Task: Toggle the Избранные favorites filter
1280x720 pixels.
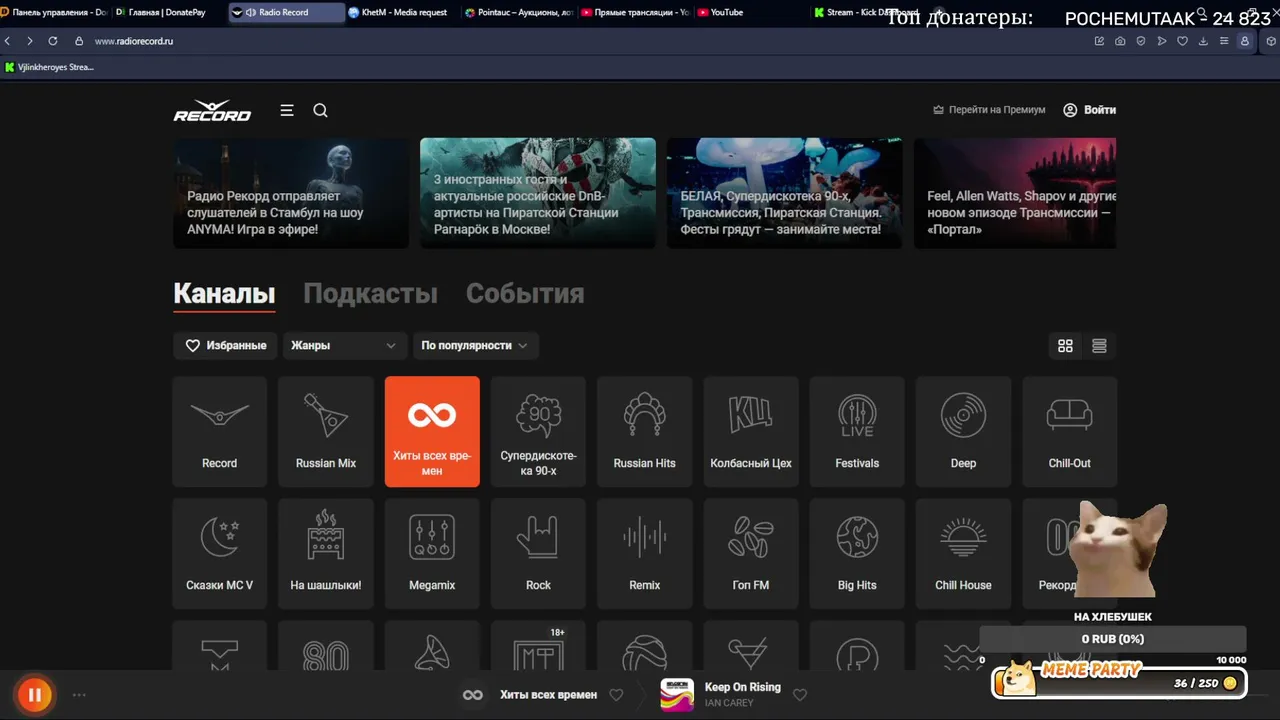Action: pyautogui.click(x=226, y=346)
